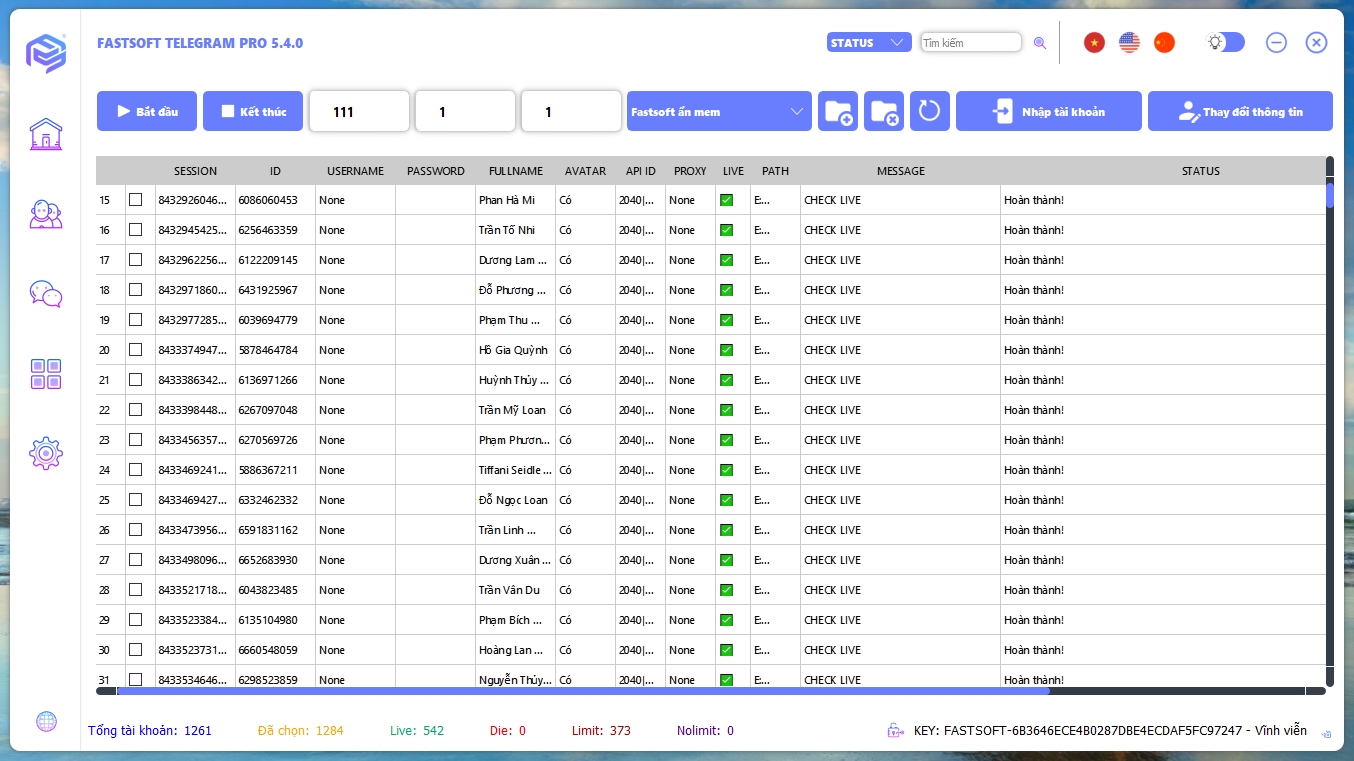Click the Live: 542 status text
The image size is (1354, 761).
point(417,731)
